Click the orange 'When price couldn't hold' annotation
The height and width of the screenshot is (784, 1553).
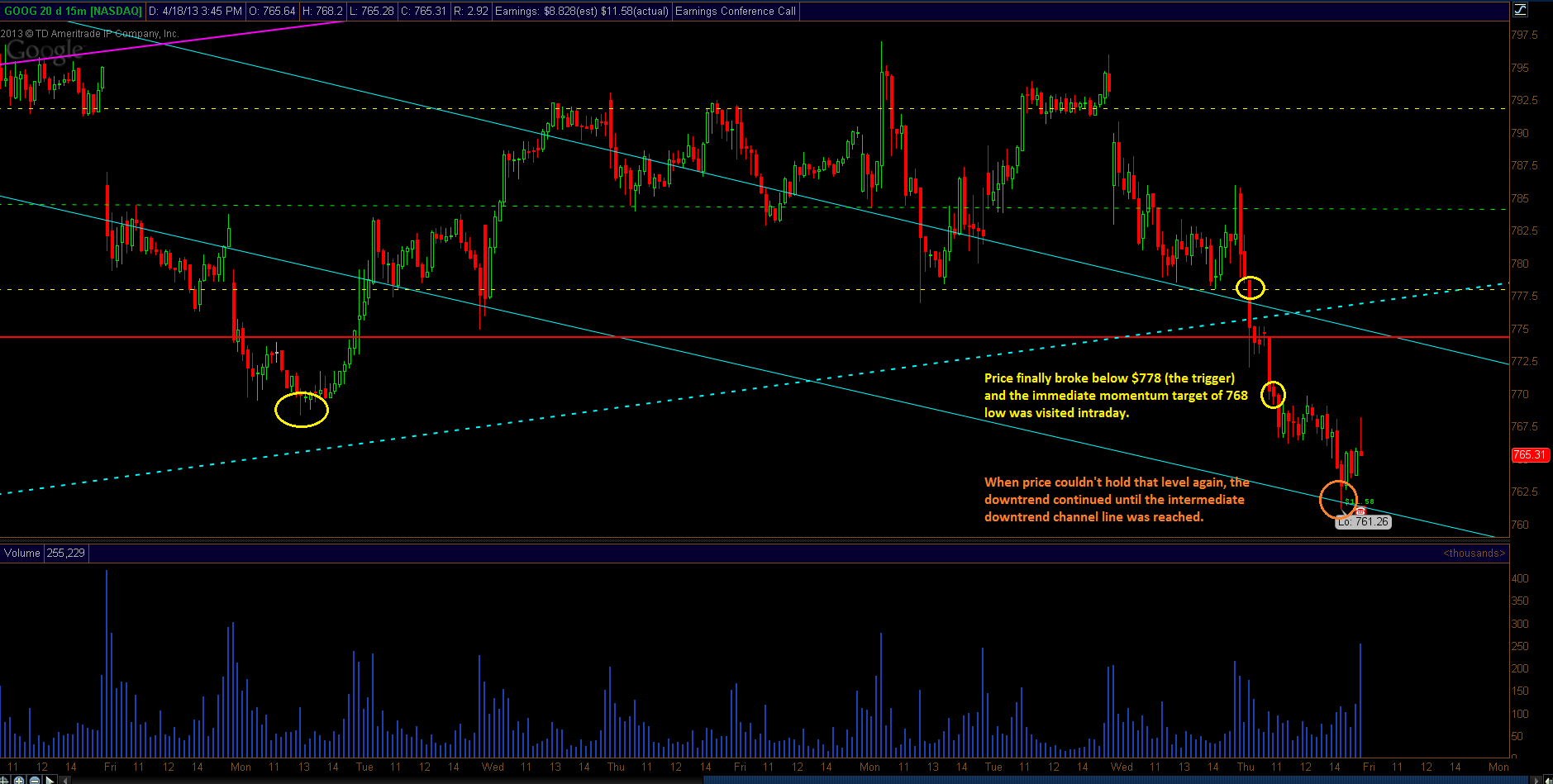pyautogui.click(x=1117, y=499)
